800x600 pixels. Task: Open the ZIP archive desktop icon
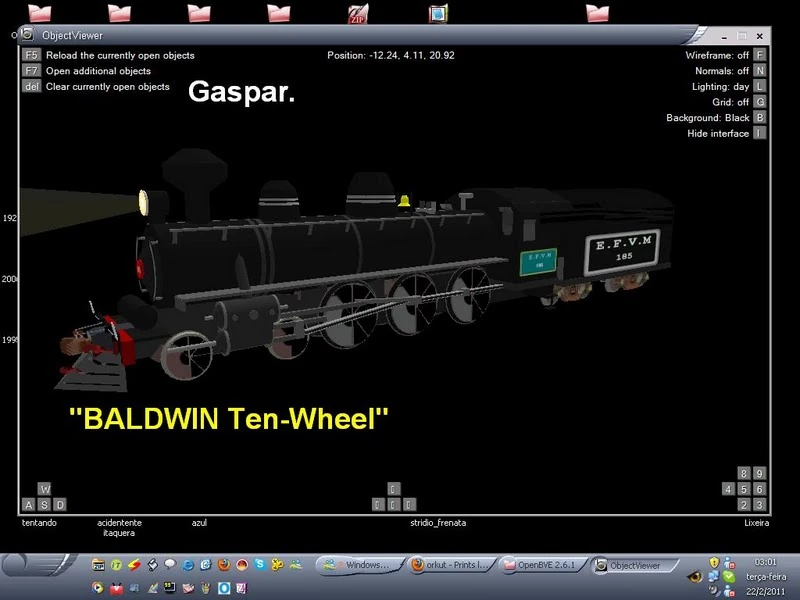(x=358, y=14)
